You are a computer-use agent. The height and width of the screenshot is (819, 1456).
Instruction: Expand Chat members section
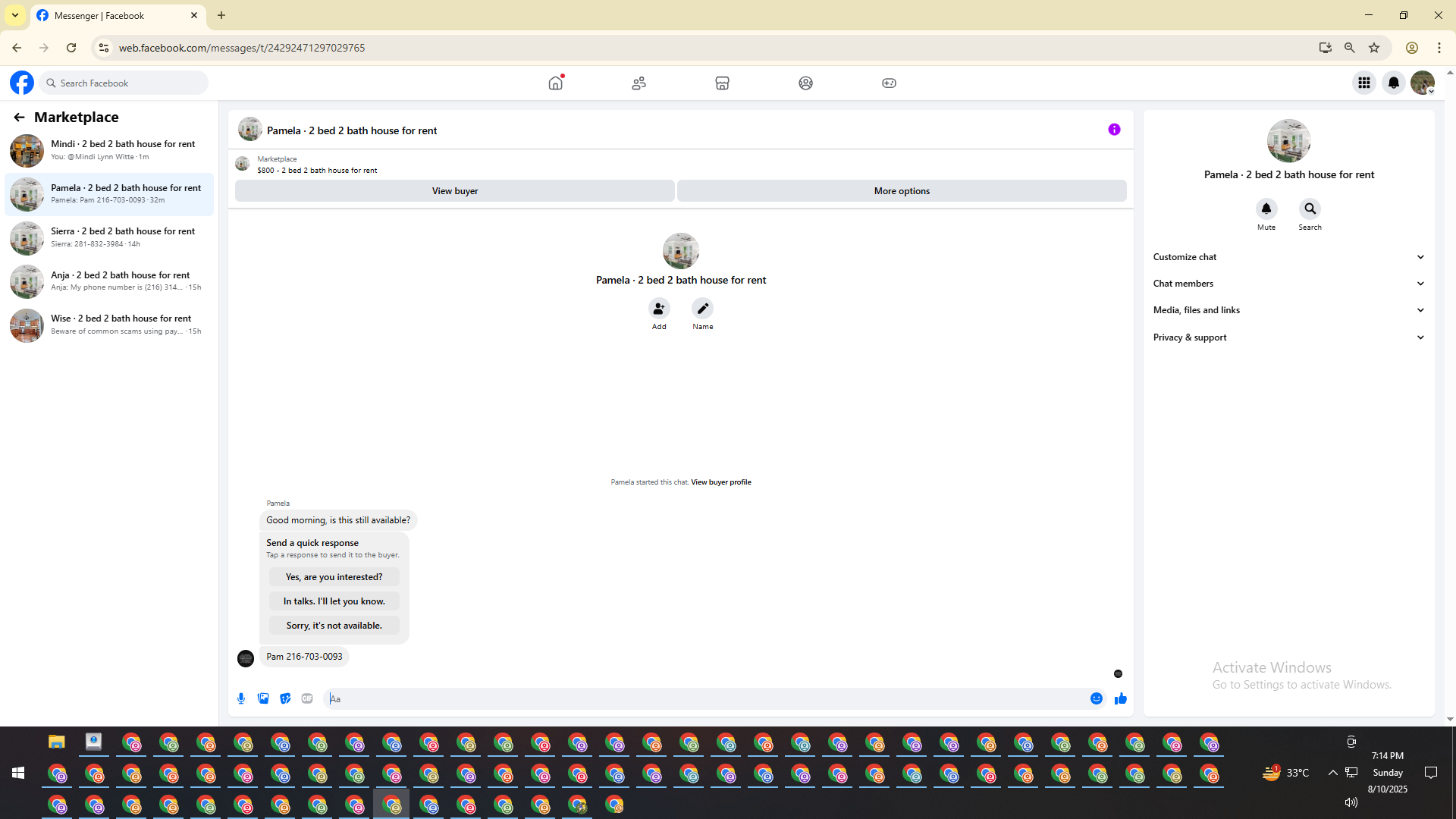pos(1288,284)
